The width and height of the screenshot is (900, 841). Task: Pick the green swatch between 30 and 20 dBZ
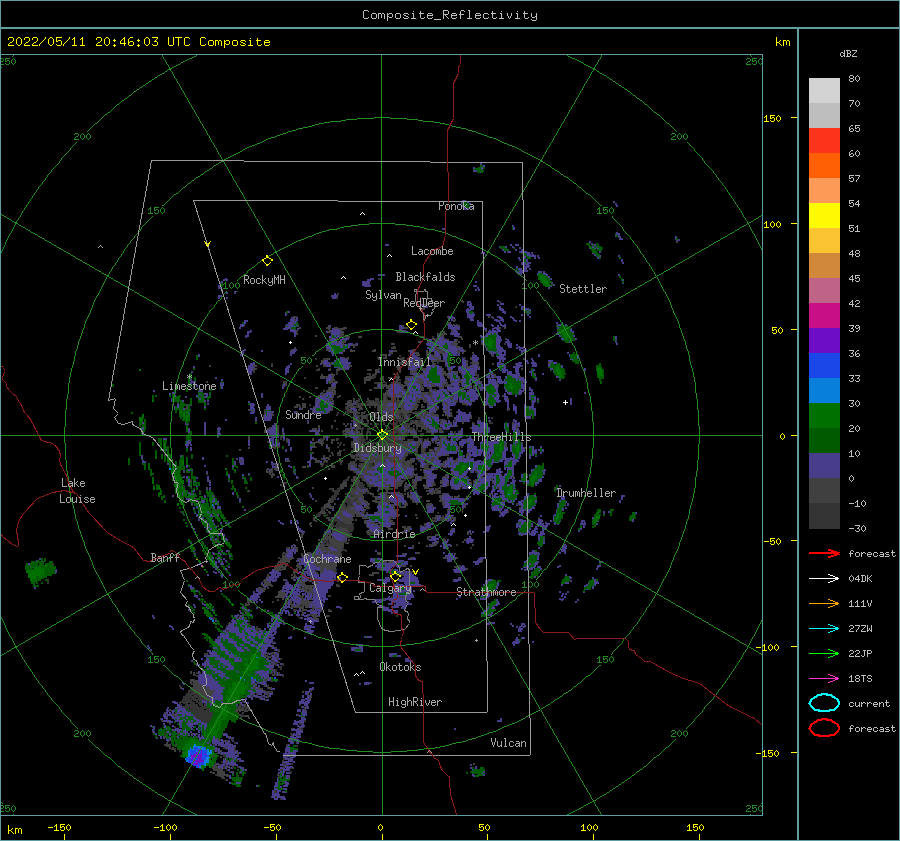pos(824,416)
